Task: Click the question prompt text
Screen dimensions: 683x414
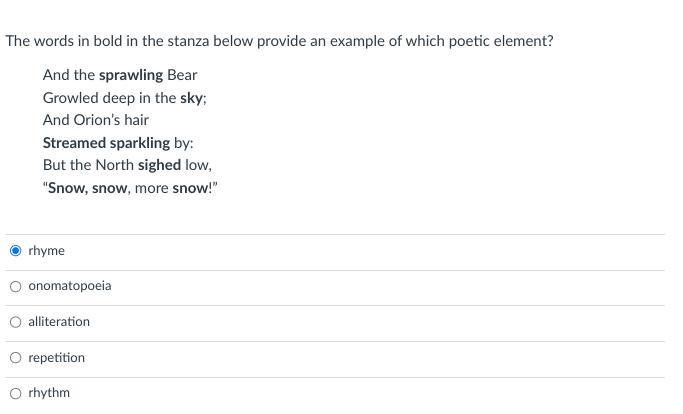Action: (279, 41)
